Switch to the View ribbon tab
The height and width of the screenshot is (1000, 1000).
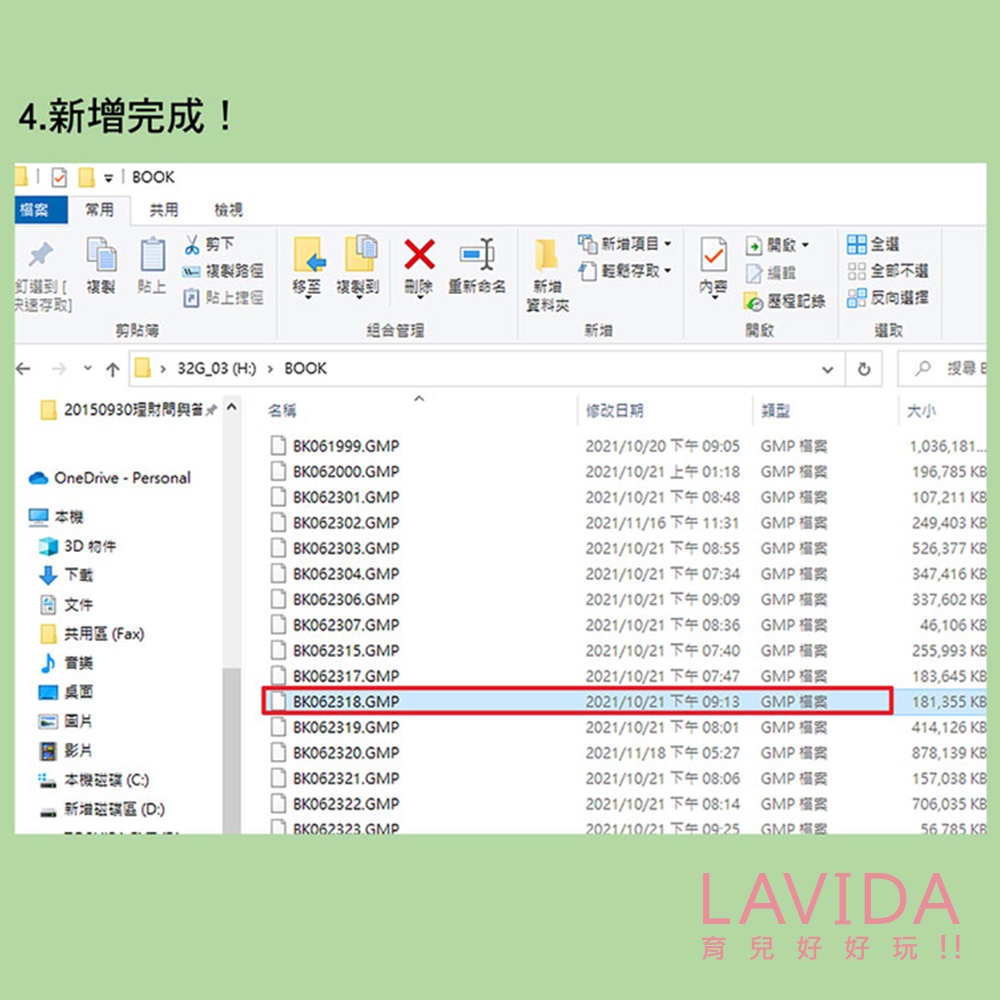click(x=228, y=210)
